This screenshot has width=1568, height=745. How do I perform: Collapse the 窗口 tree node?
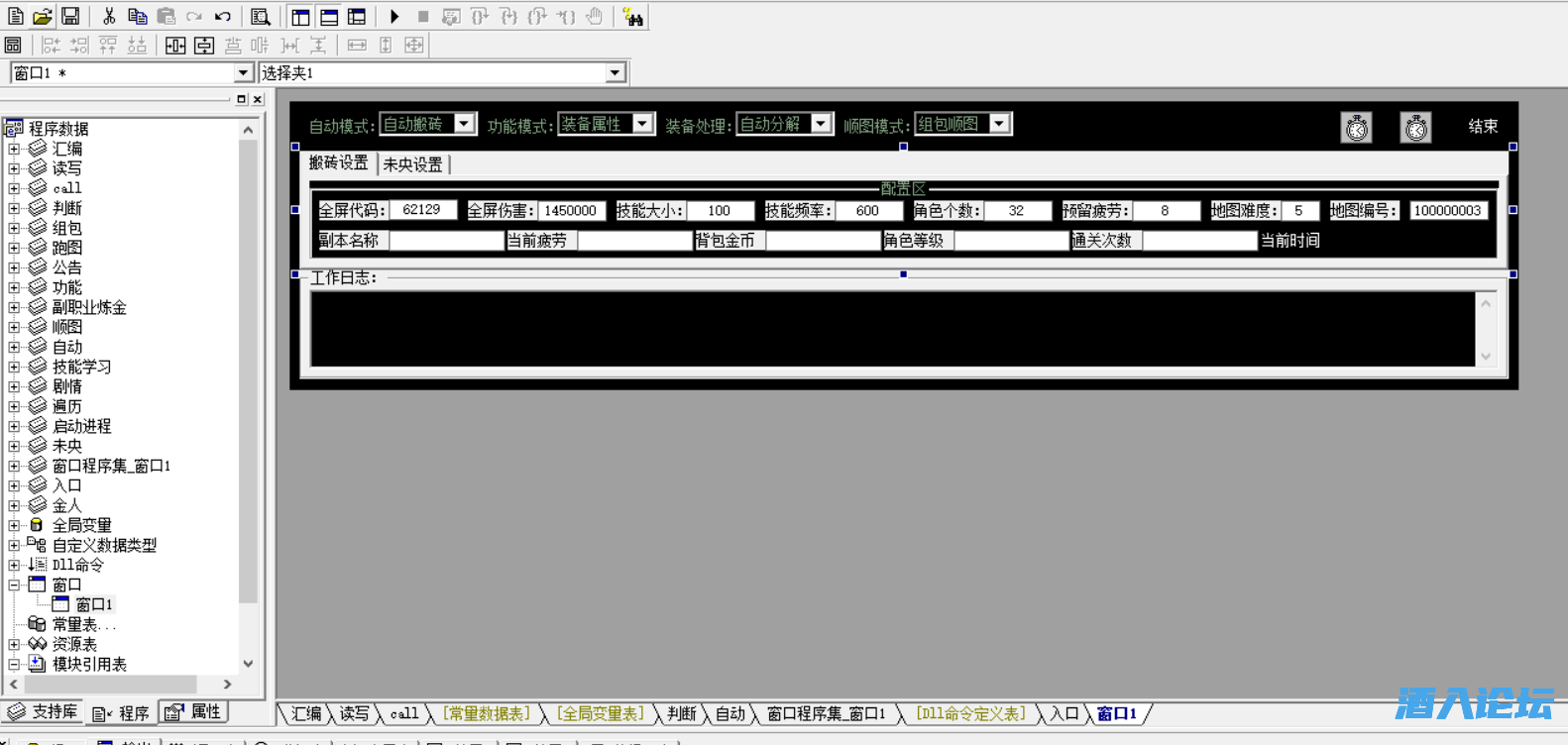tap(14, 585)
